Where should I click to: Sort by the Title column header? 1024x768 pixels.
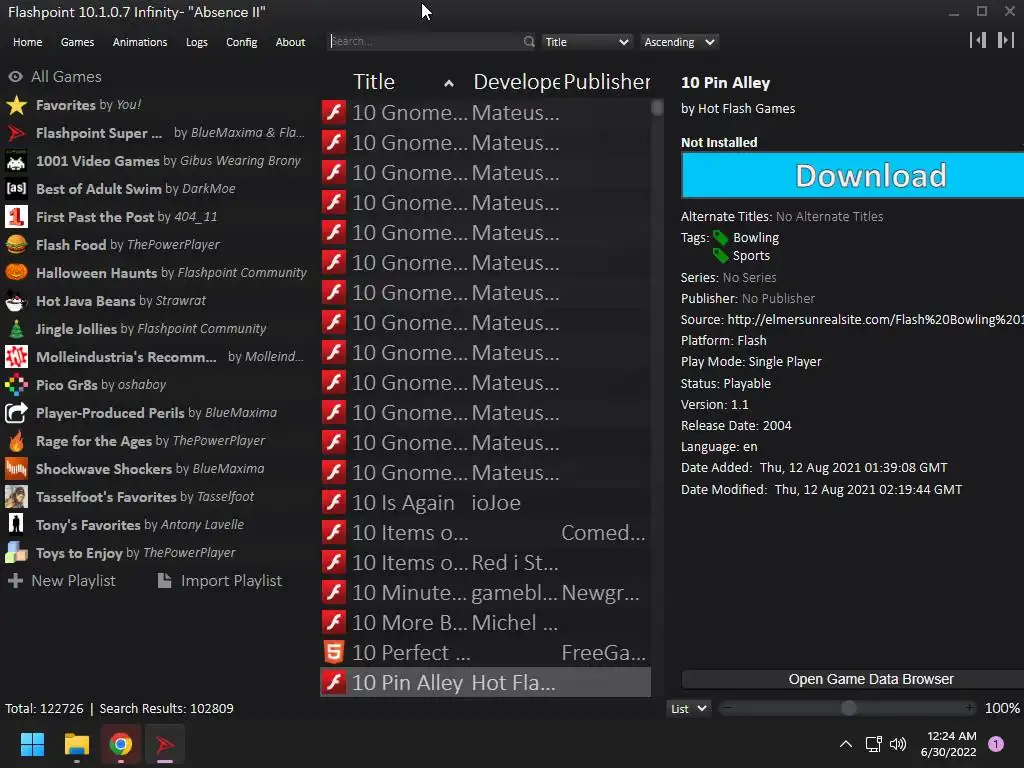click(x=404, y=82)
